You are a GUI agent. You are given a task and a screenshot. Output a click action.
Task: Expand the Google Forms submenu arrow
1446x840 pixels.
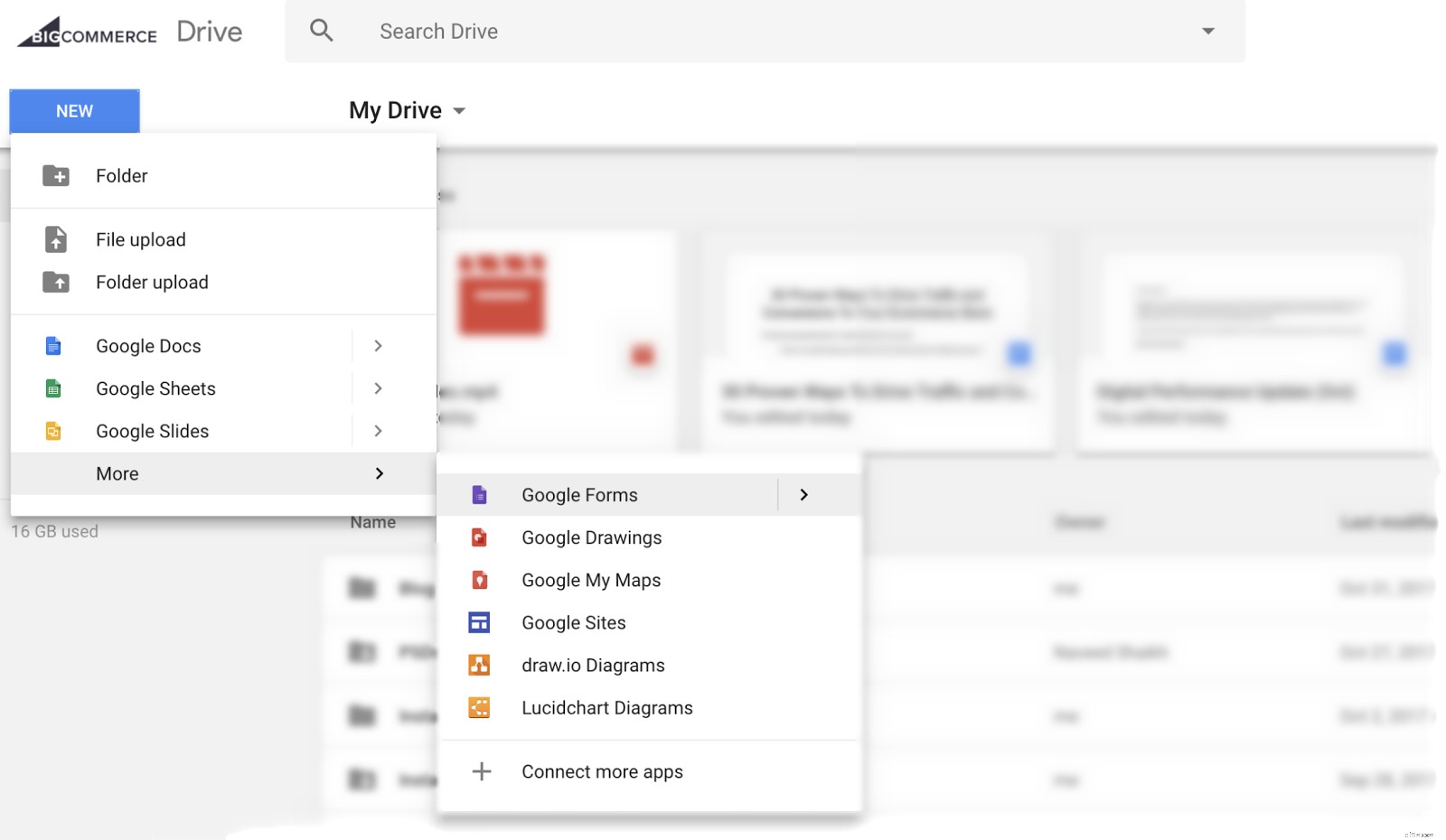tap(803, 494)
